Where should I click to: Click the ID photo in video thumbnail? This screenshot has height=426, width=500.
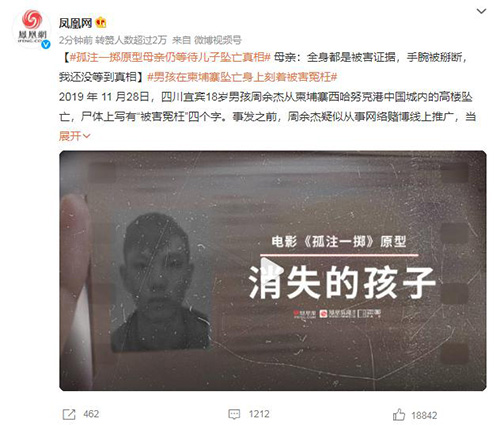click(x=161, y=282)
